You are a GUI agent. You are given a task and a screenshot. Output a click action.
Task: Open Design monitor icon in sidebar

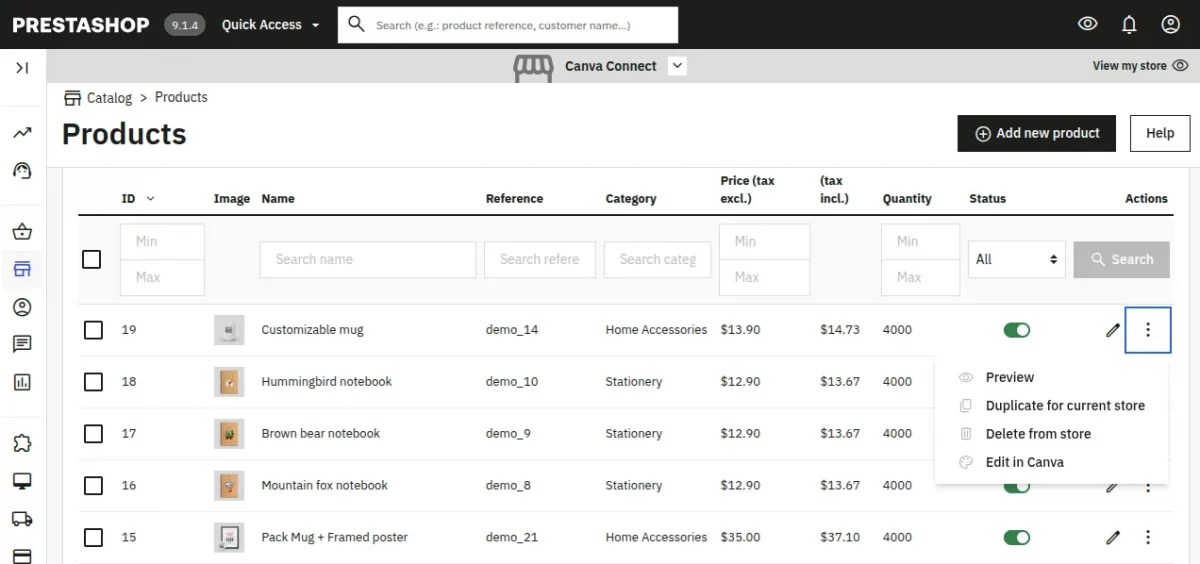(22, 481)
